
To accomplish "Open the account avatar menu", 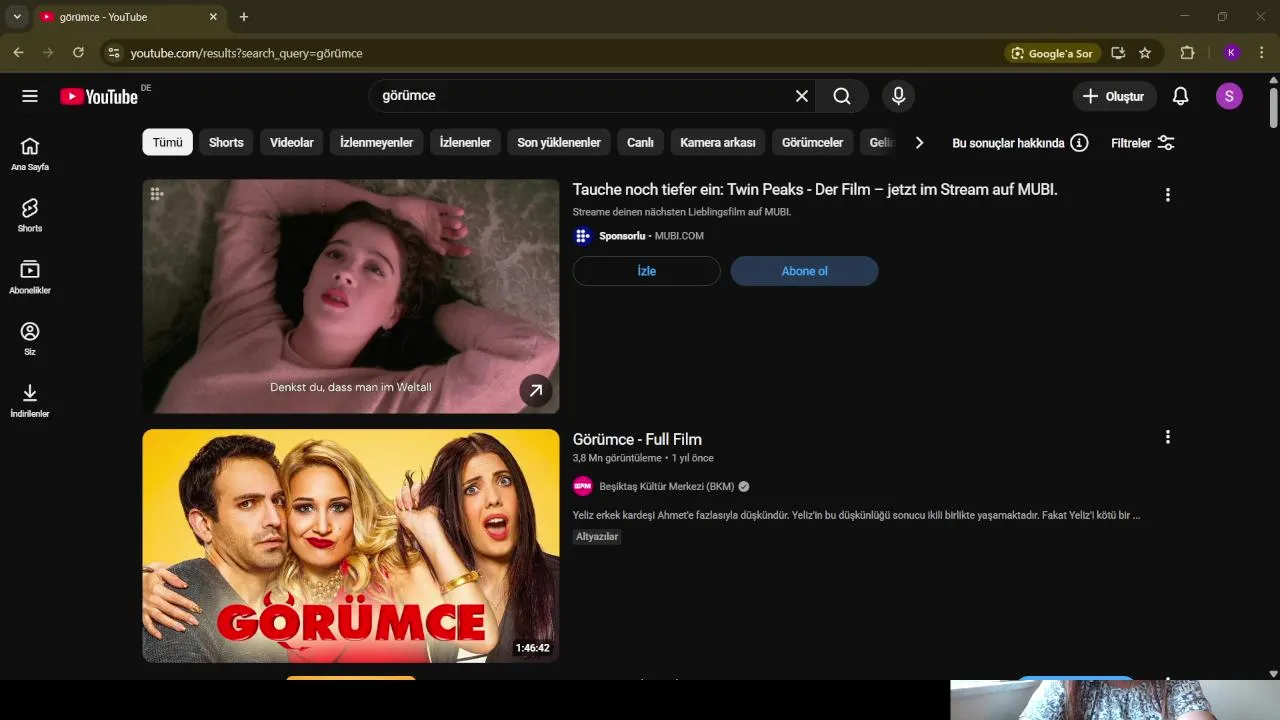I will (x=1229, y=96).
